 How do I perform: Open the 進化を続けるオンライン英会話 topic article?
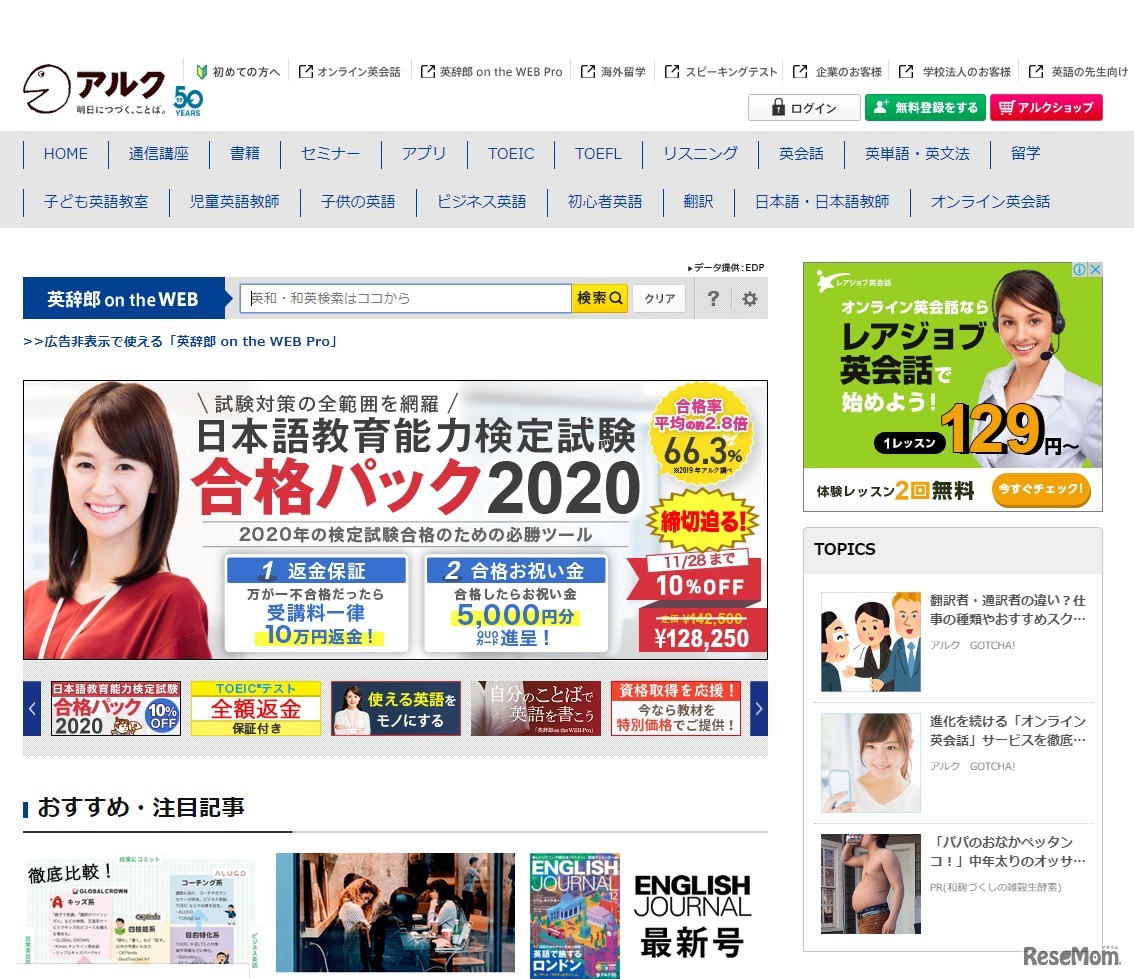click(x=1007, y=730)
